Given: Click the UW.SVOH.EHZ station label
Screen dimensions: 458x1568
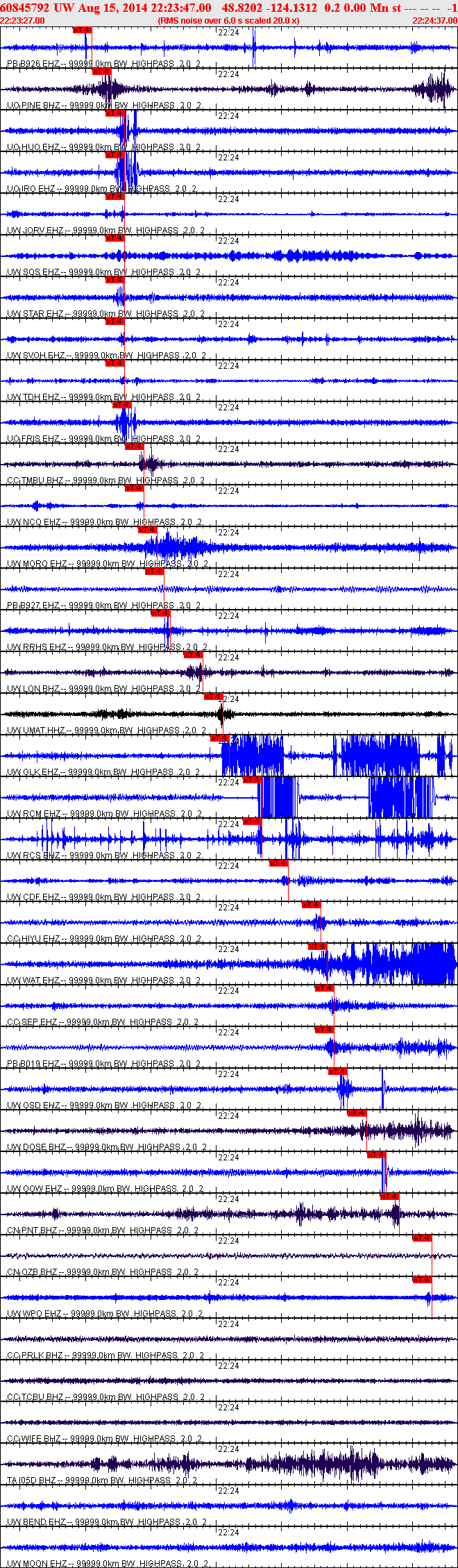Looking at the screenshot, I should (x=106, y=356).
